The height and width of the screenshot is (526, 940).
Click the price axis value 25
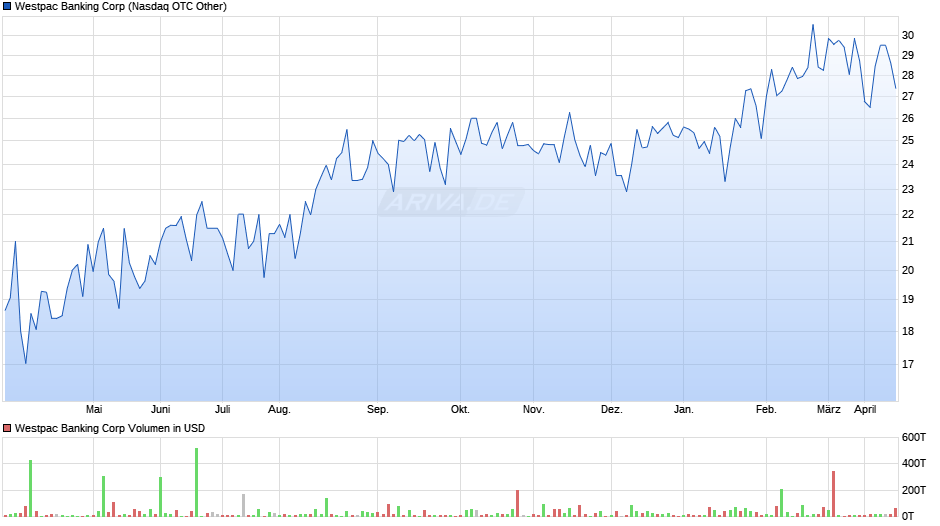[908, 140]
